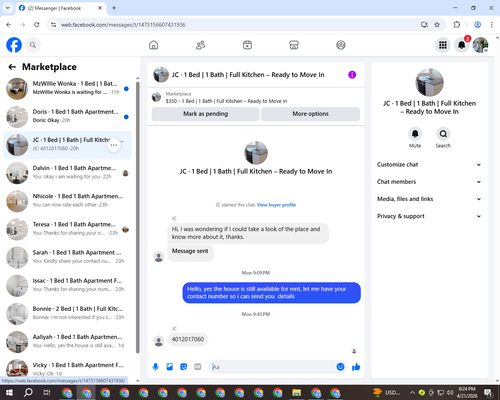Image resolution: width=500 pixels, height=400 pixels.
Task: Open Sarah conversation in chat list
Action: [x=67, y=257]
